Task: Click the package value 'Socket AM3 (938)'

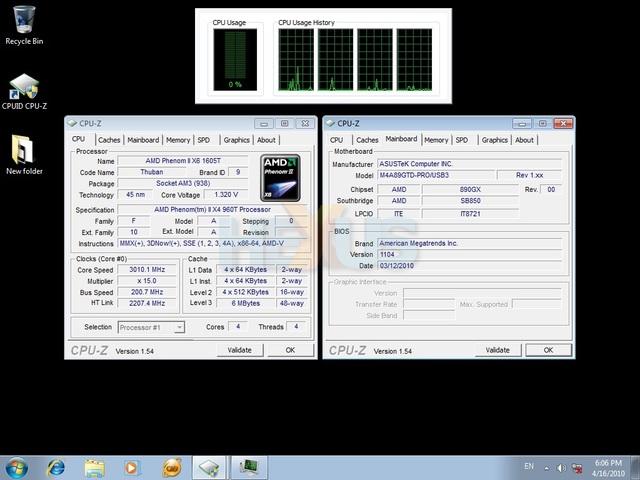Action: 183,184
